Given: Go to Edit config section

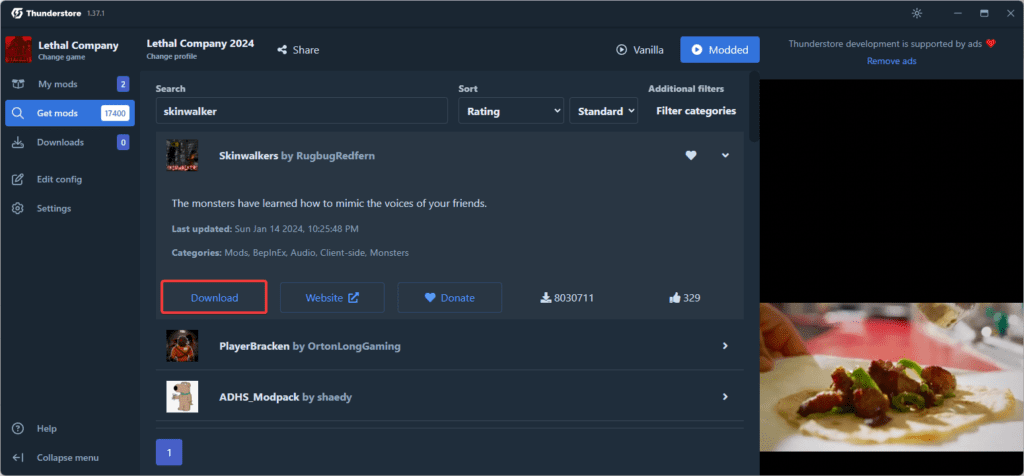Looking at the screenshot, I should [59, 179].
